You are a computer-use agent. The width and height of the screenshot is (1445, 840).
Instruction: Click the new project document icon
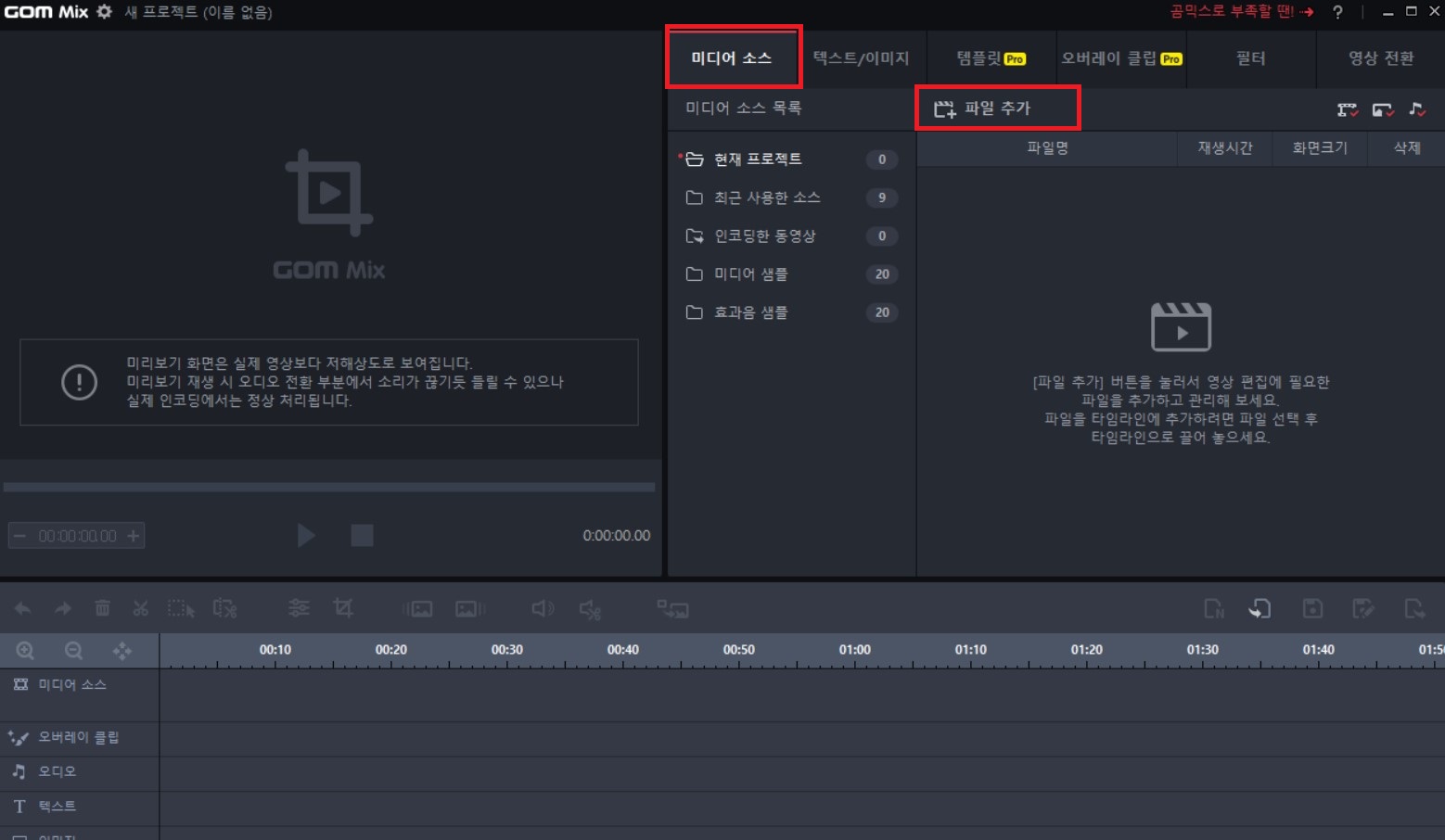(x=1214, y=608)
